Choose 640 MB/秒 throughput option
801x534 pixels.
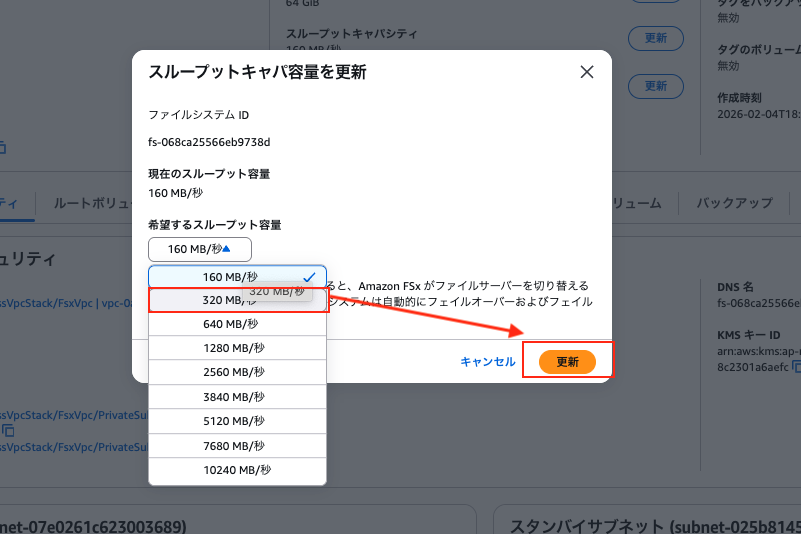[237, 324]
